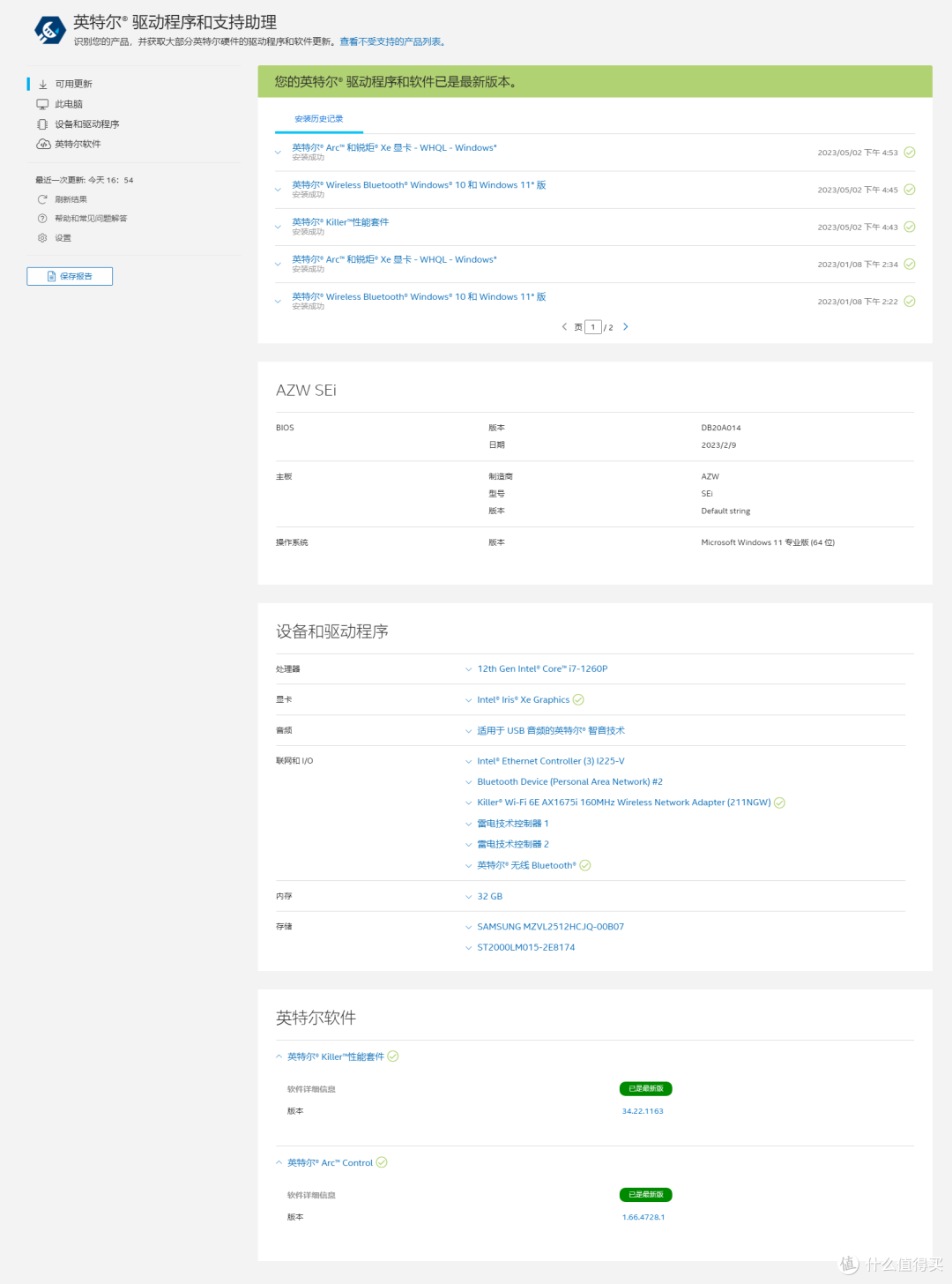Click success checkmark for 2023/01/08 下午 2:22 entry
This screenshot has height=1284, width=952.
point(910,301)
